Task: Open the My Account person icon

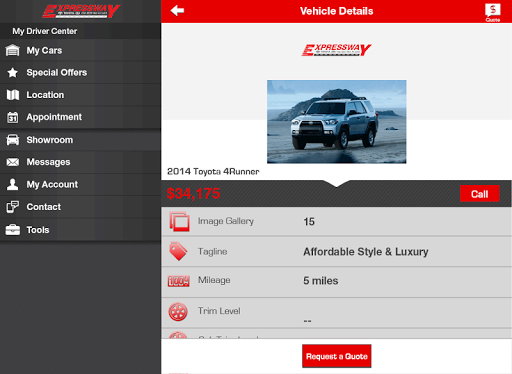Action: [x=13, y=184]
